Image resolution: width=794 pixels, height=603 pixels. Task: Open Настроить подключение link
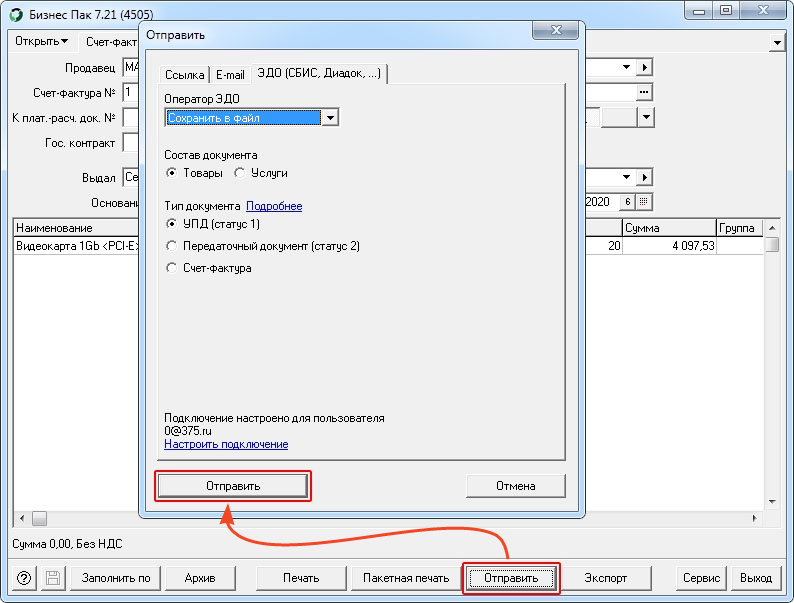226,444
